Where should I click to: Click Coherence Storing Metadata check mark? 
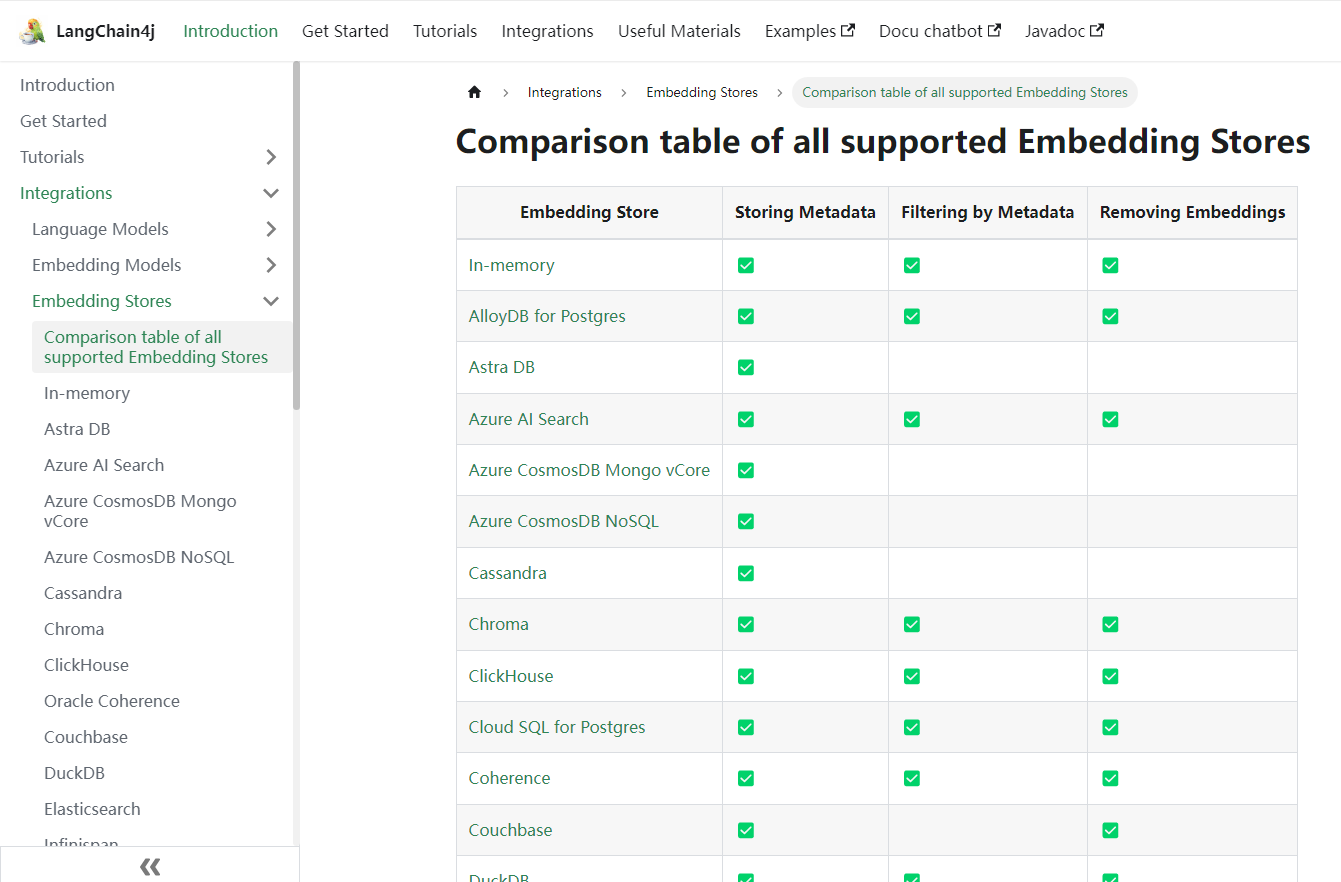coord(746,778)
